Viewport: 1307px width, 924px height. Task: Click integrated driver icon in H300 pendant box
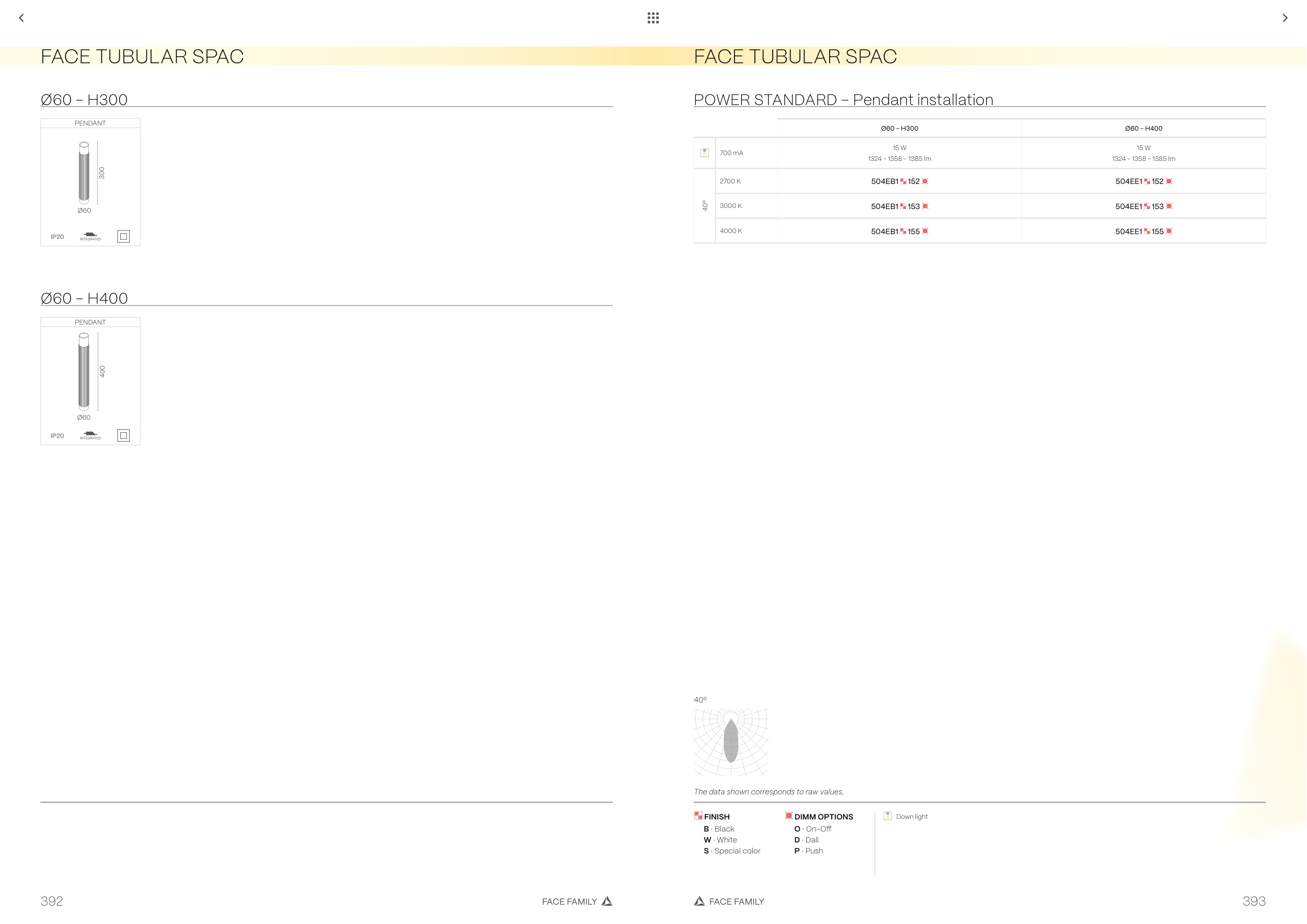tap(90, 236)
